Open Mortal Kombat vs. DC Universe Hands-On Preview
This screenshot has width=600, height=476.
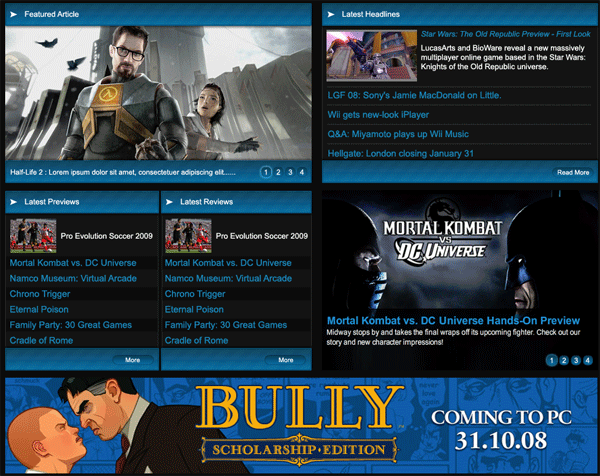point(453,321)
